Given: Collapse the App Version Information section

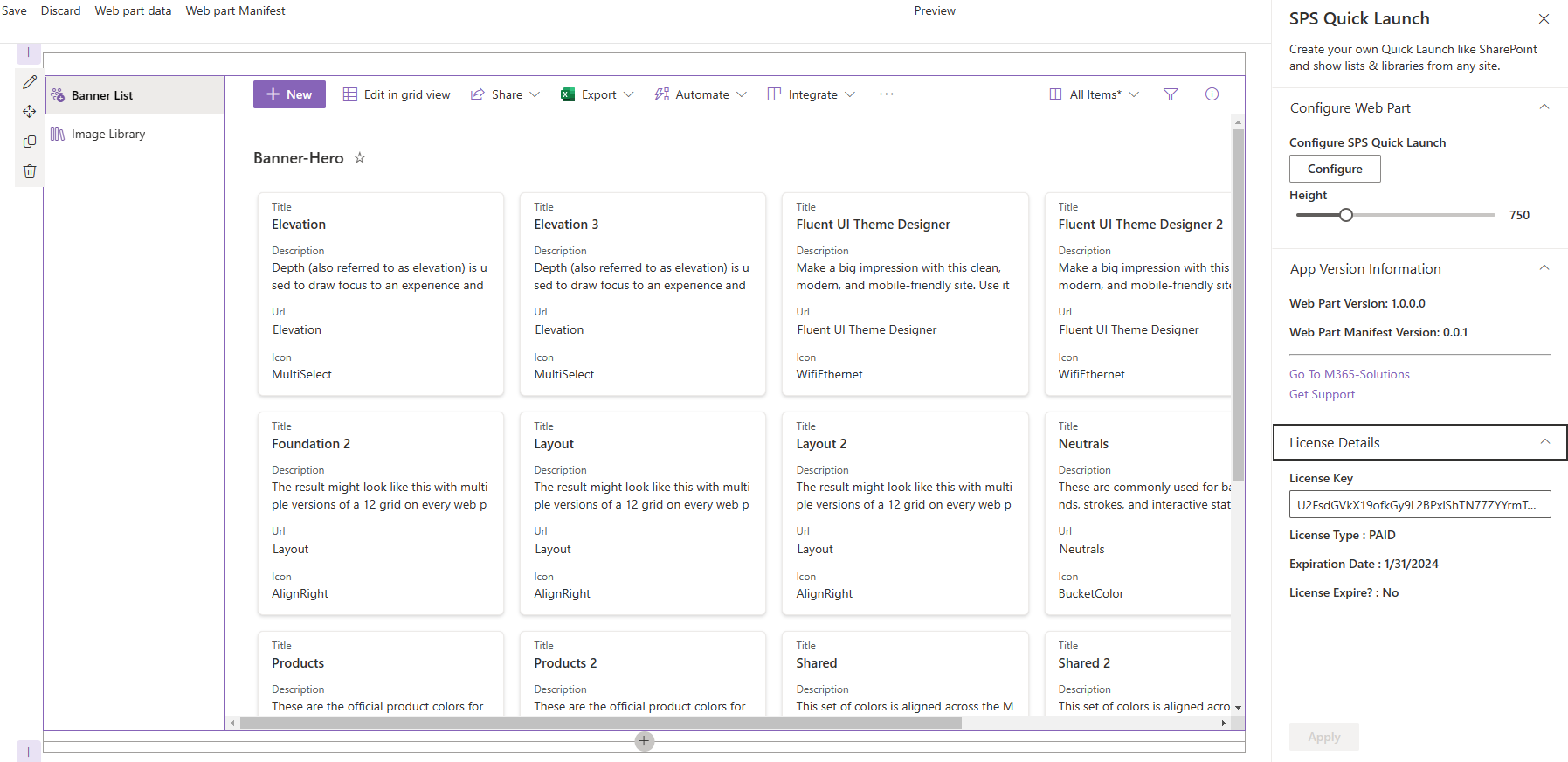Looking at the screenshot, I should pyautogui.click(x=1544, y=268).
